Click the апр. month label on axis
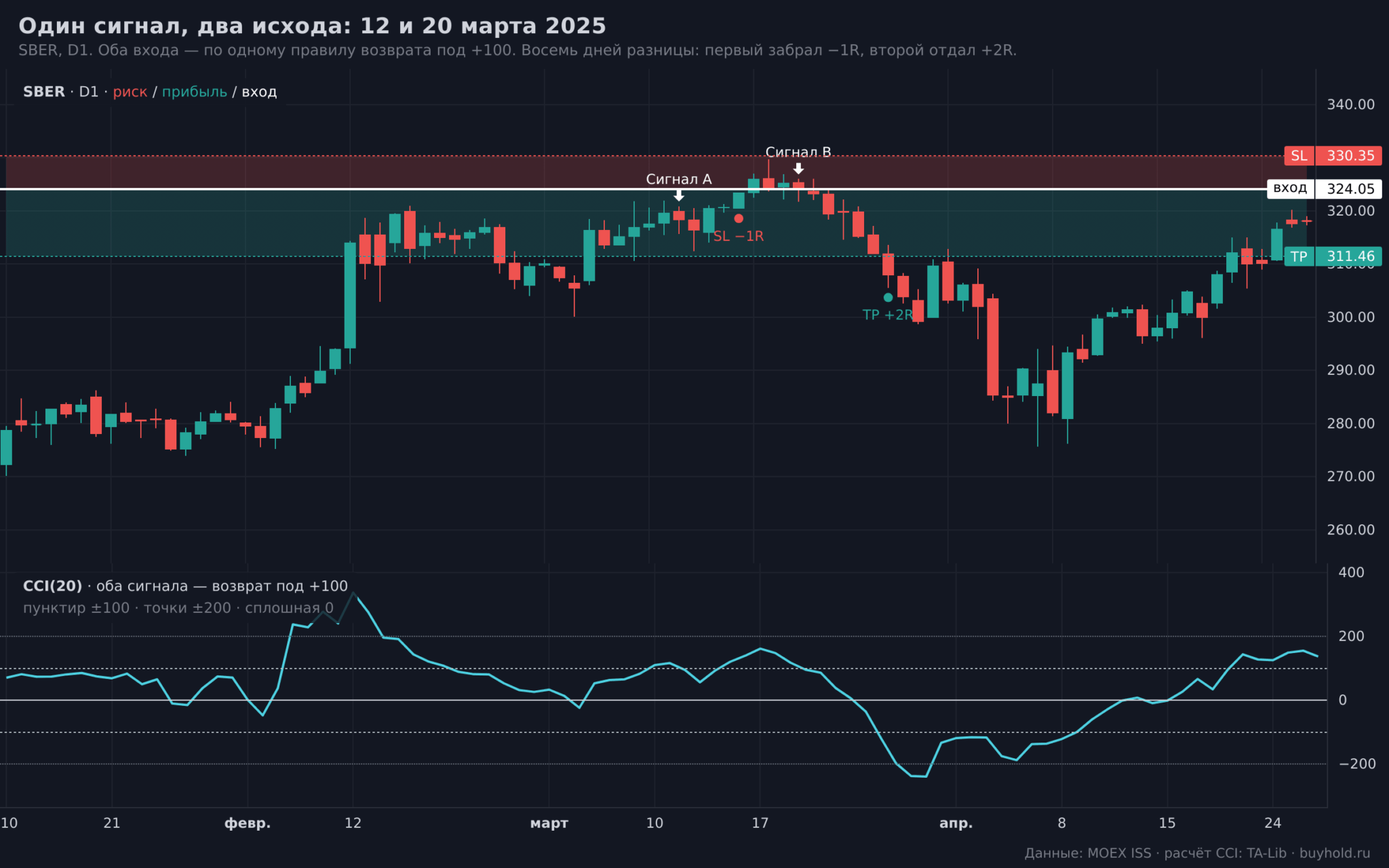The height and width of the screenshot is (868, 1389). point(956,823)
